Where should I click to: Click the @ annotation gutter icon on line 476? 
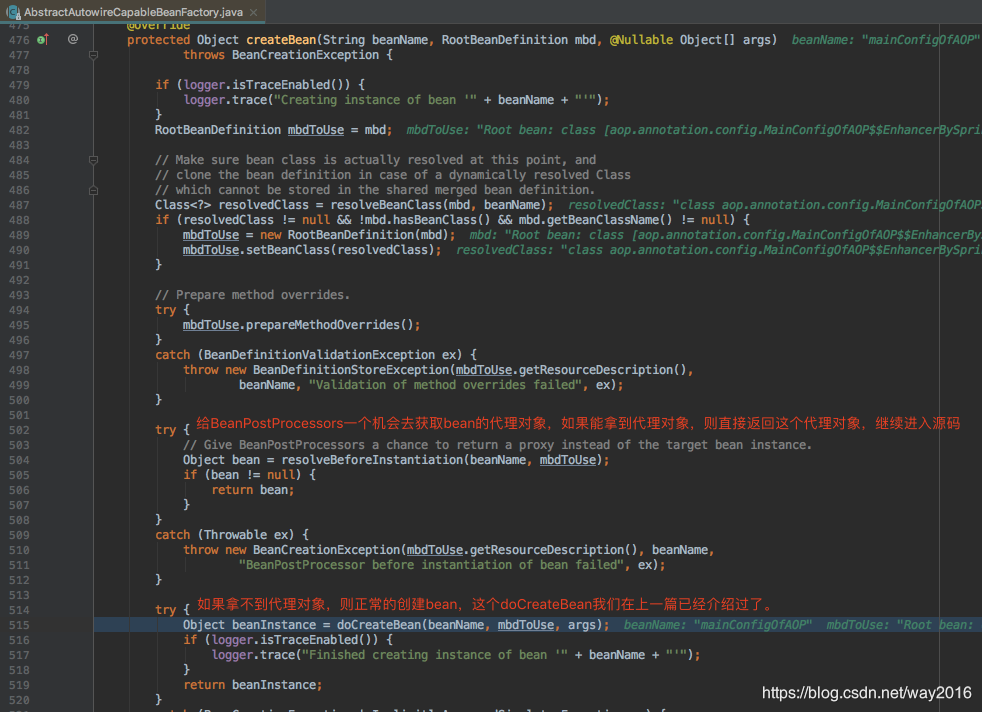(73, 39)
